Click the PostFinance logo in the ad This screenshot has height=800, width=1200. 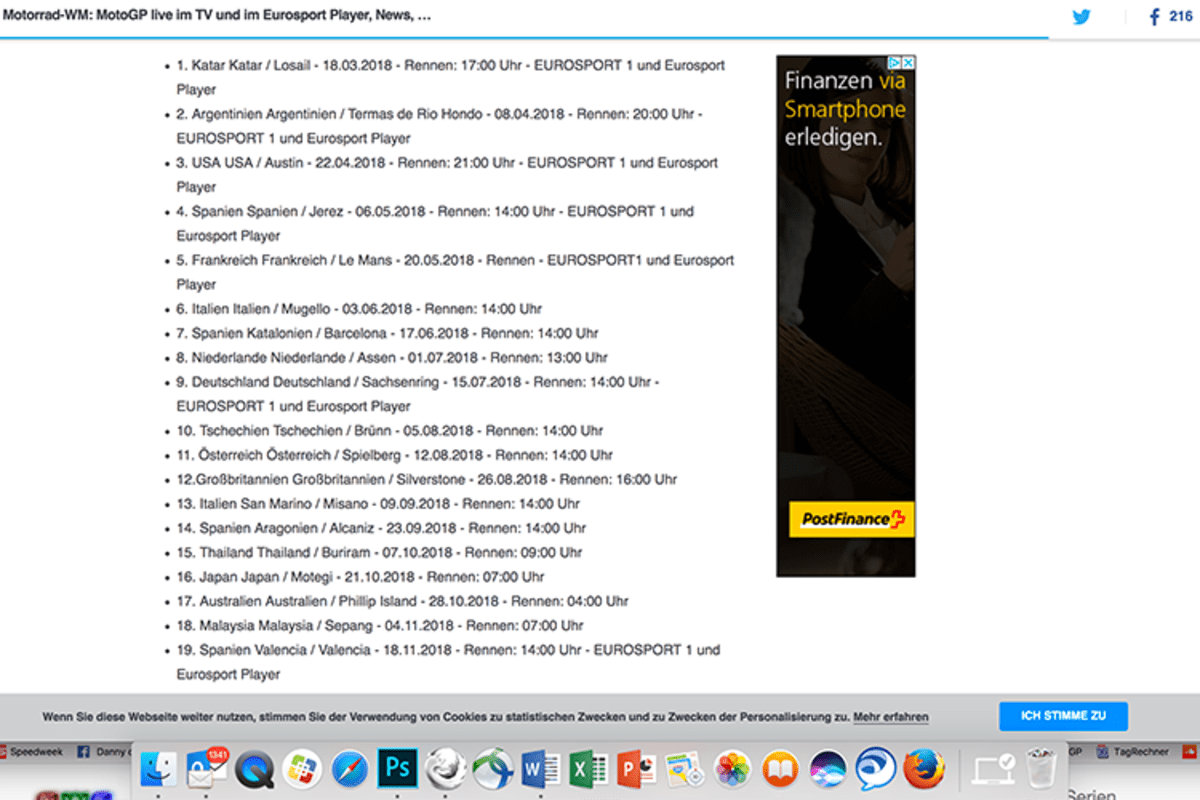tap(850, 519)
